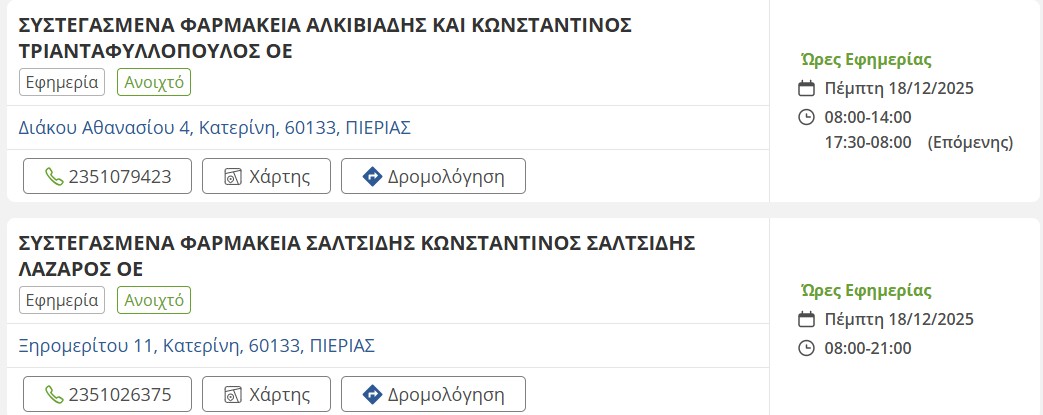The height and width of the screenshot is (415, 1043).
Task: Get Δρομολόγηση to Ξηρομερίτου 11
Action: pyautogui.click(x=433, y=394)
